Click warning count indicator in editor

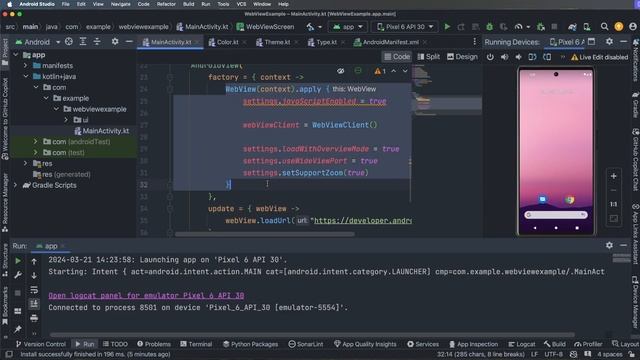pos(380,71)
